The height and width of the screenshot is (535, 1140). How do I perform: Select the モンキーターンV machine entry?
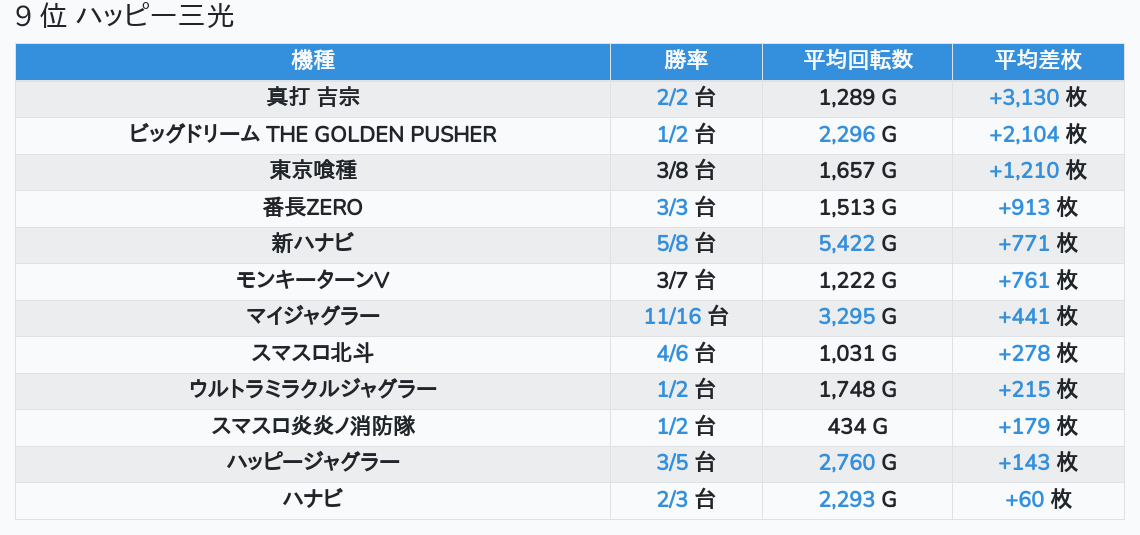click(313, 281)
